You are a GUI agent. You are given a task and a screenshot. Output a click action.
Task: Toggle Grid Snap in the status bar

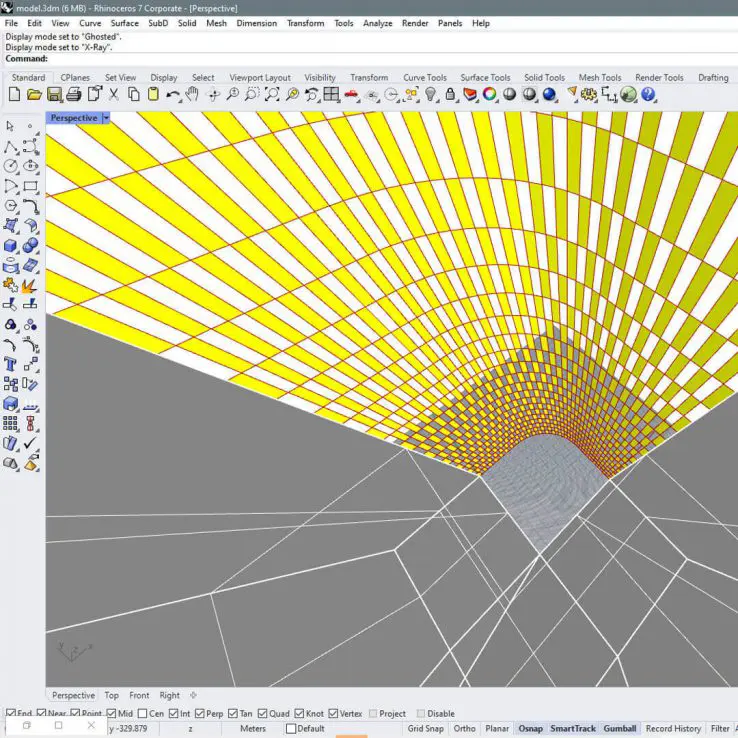[x=425, y=729]
